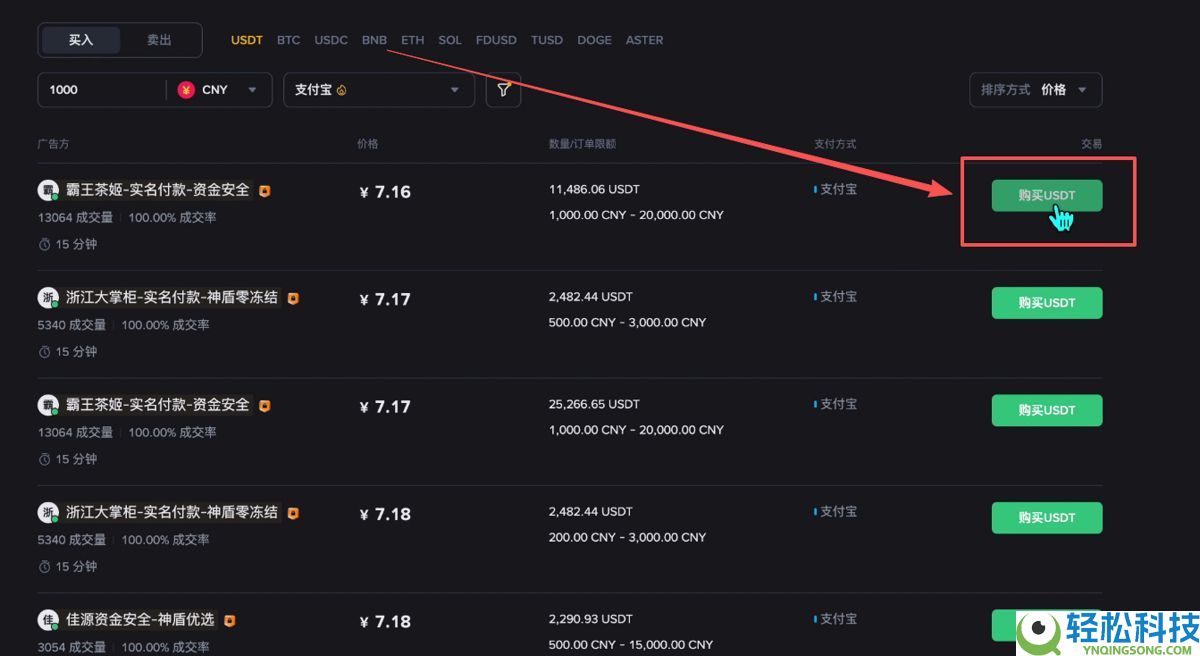Open the 支付宝 payment method dropdown
The width and height of the screenshot is (1200, 656).
378,89
